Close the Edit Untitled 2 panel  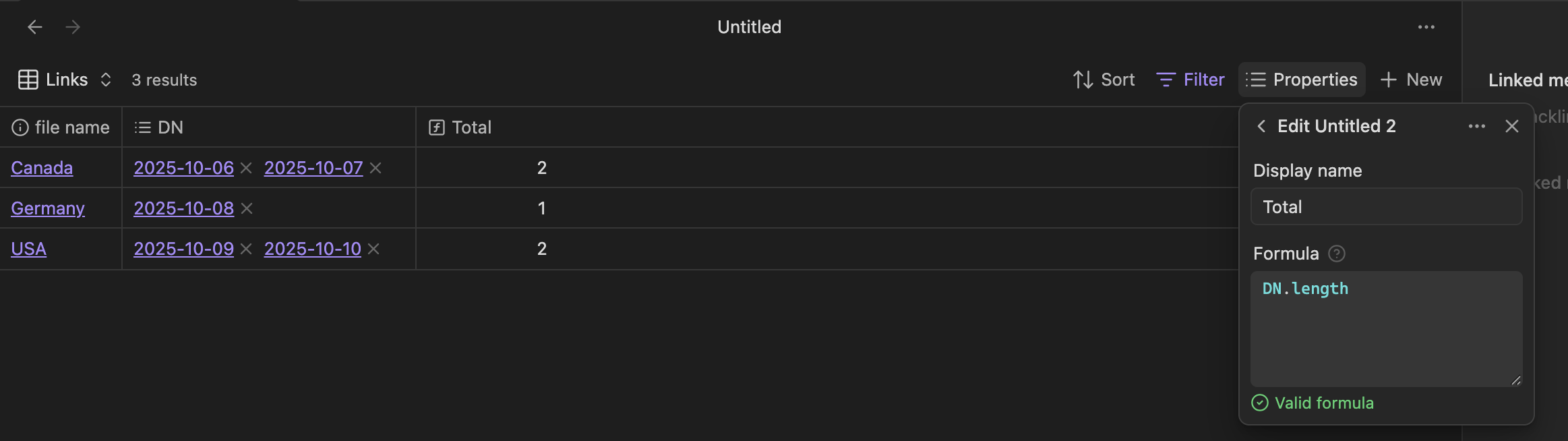pos(1511,126)
